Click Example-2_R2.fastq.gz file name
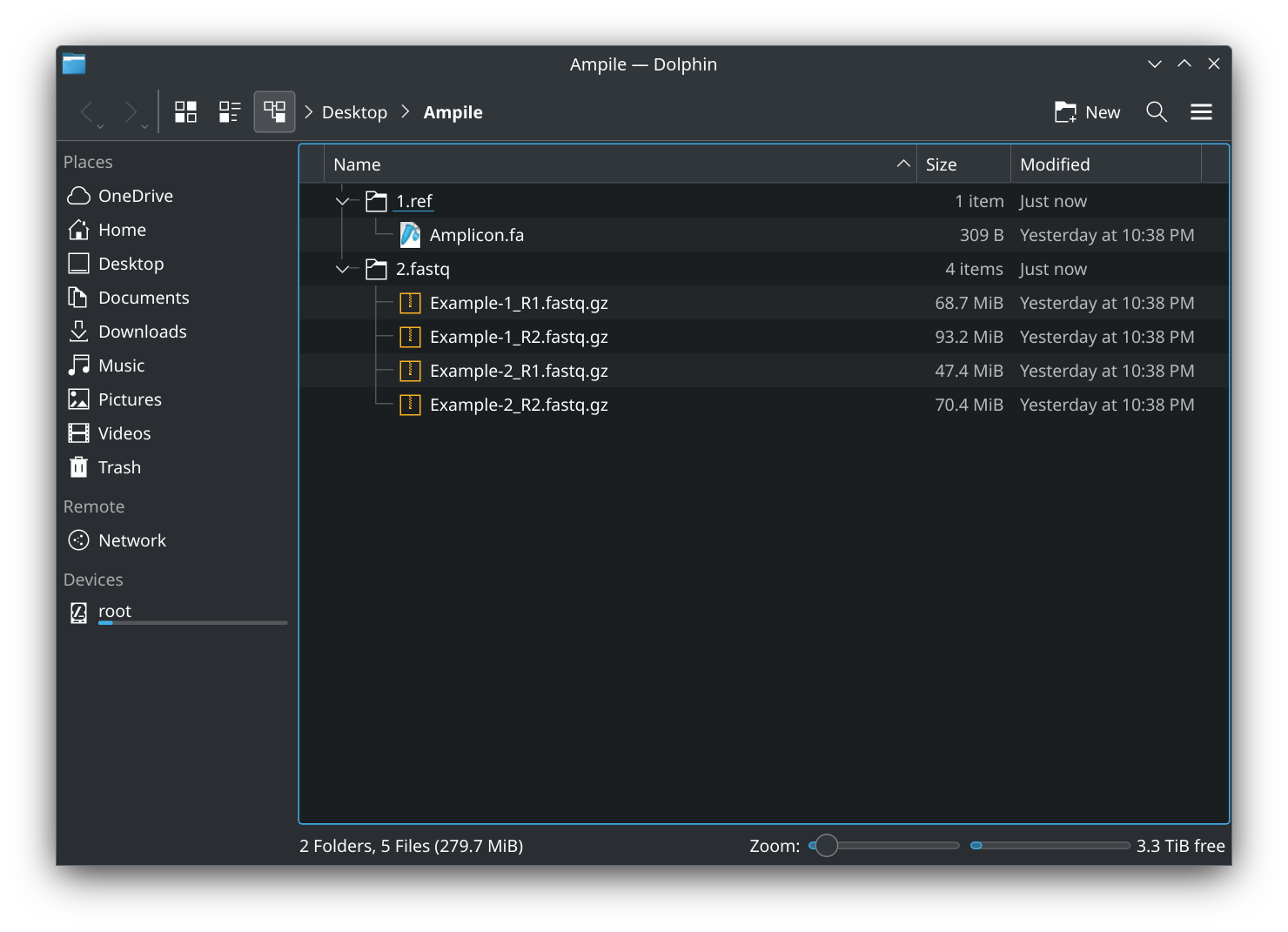This screenshot has width=1288, height=932. (519, 405)
